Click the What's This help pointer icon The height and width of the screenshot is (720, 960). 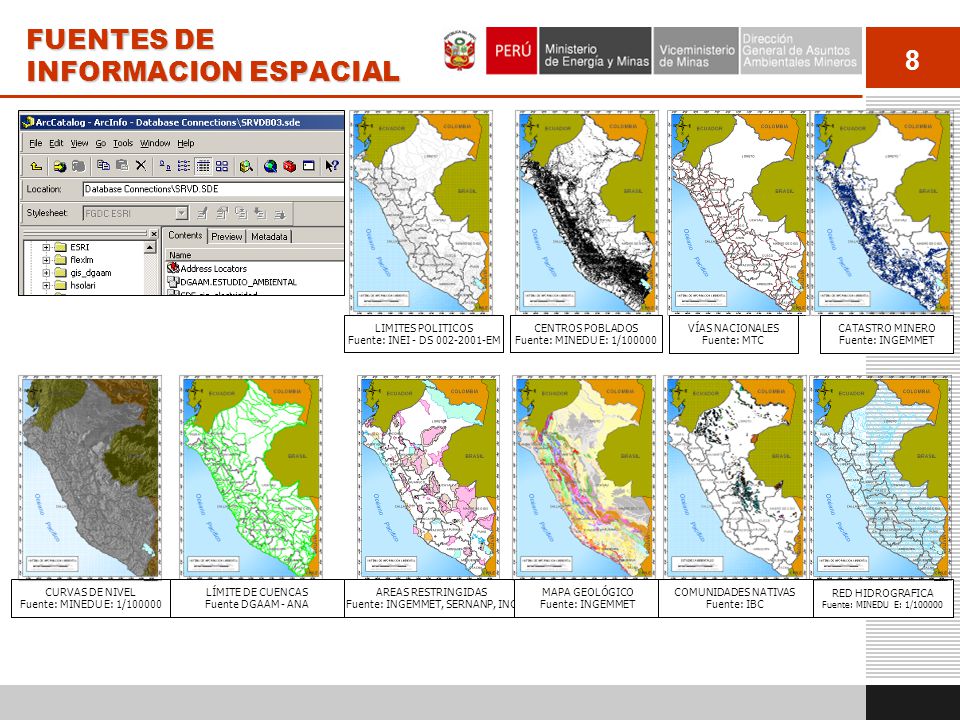(332, 165)
